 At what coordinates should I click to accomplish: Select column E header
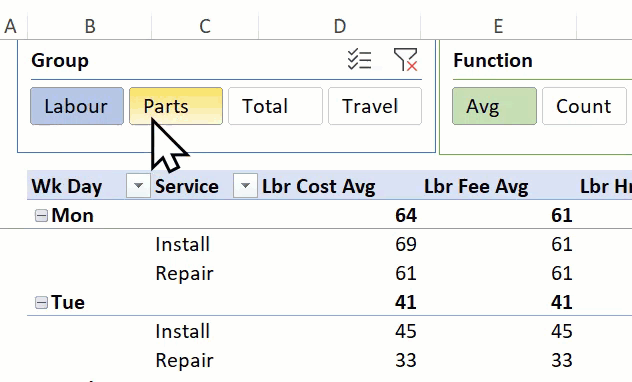click(498, 26)
